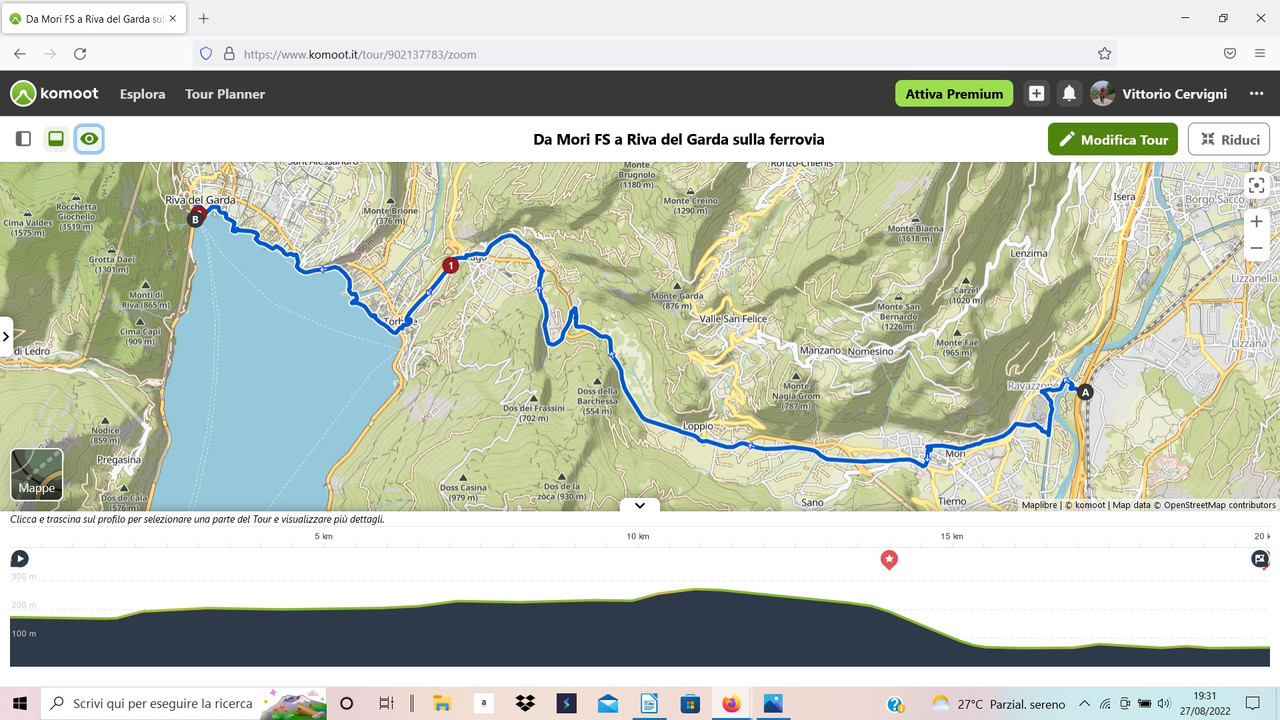Click Attiva Premium button
The height and width of the screenshot is (720, 1280).
954,93
